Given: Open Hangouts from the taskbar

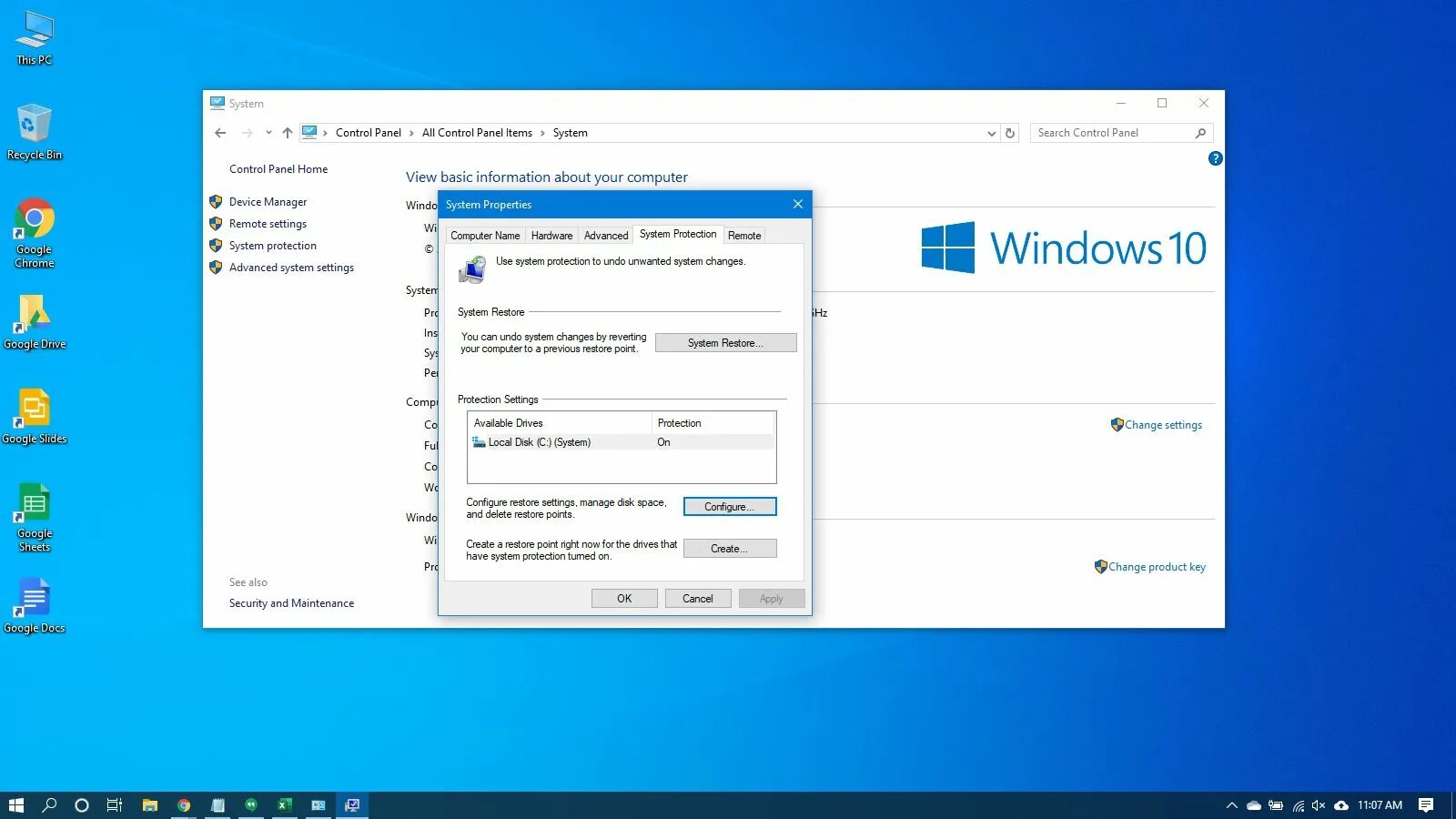Looking at the screenshot, I should click(x=251, y=805).
